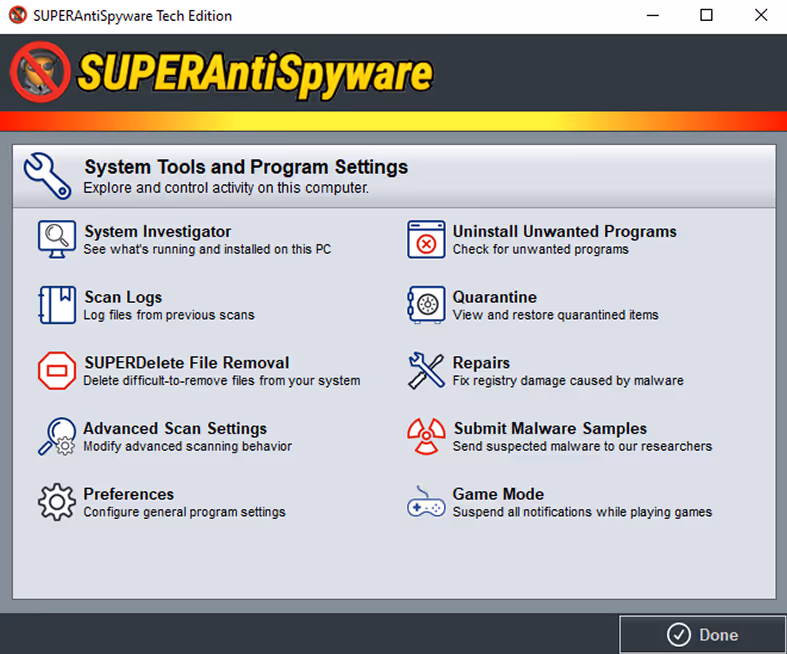Select the SUPERDelete stop-sign icon
The image size is (787, 654).
[x=57, y=370]
